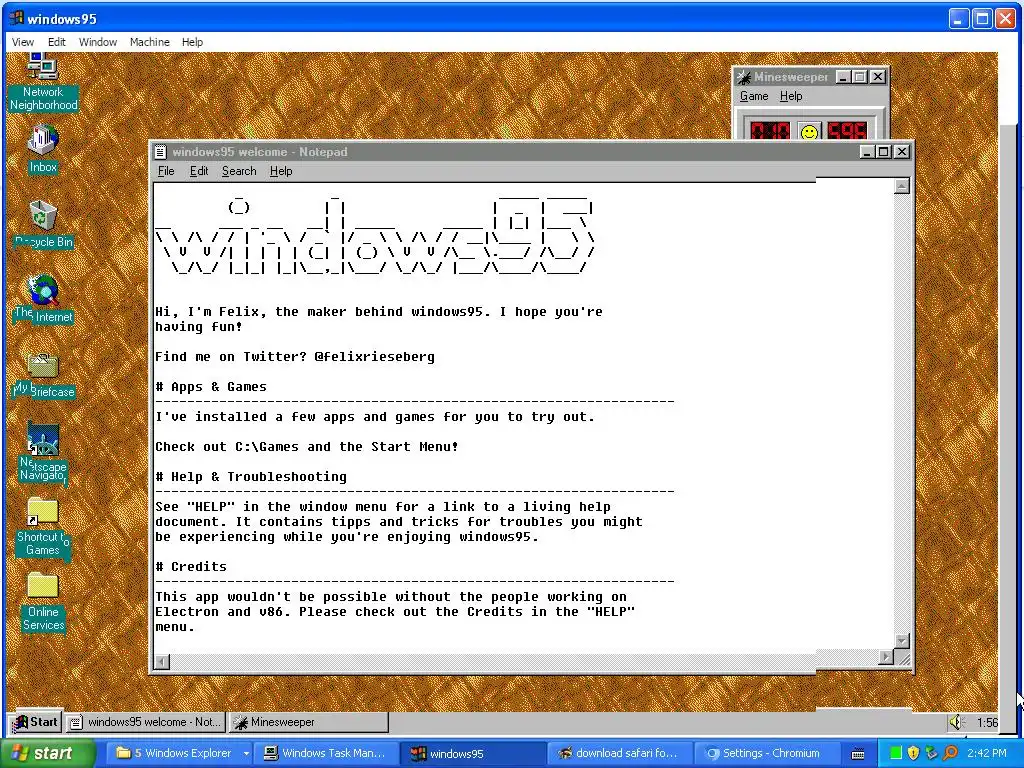Click the '# Credits' heading in Notepad

click(x=191, y=567)
